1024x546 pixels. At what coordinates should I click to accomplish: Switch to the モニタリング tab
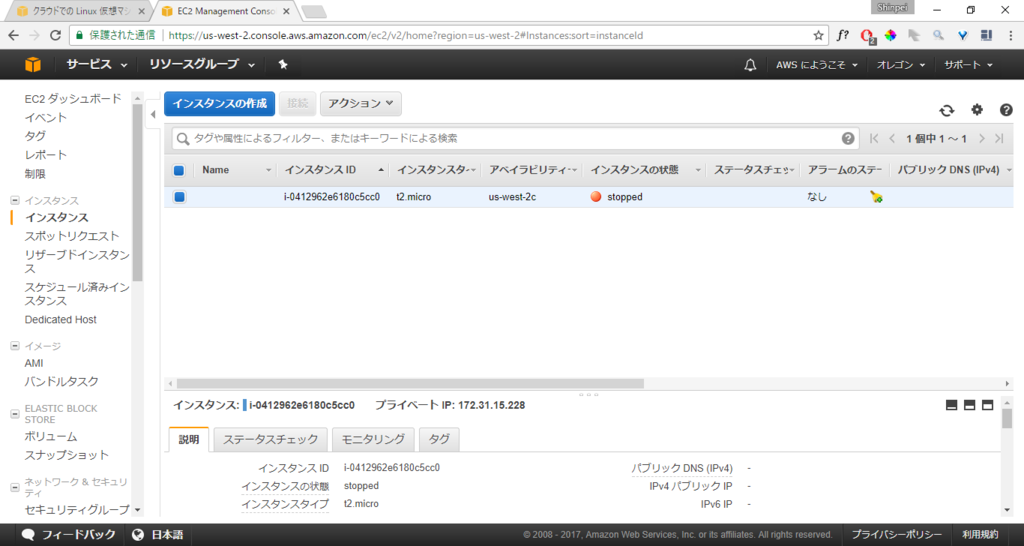click(373, 440)
